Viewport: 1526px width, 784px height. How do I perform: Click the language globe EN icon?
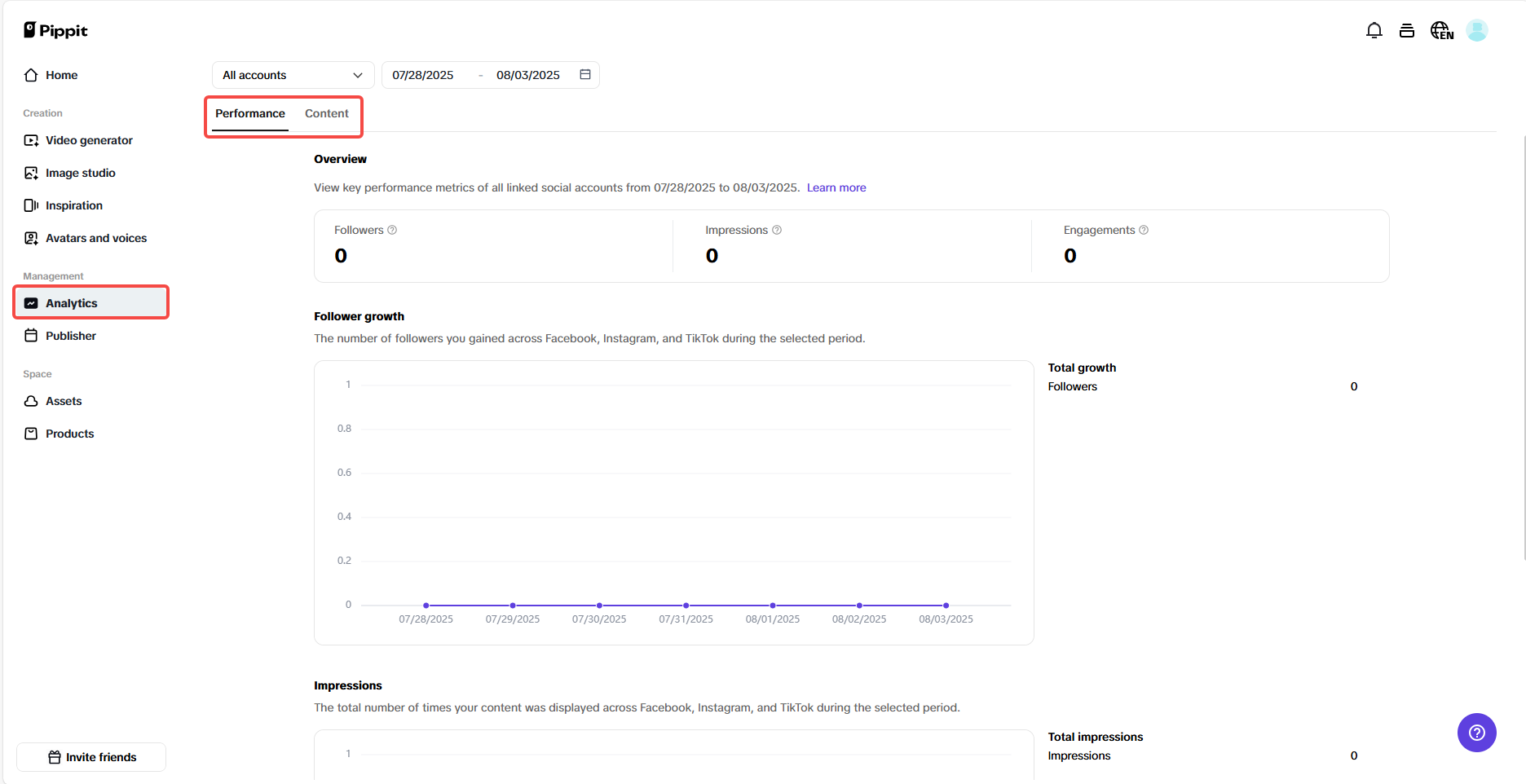tap(1441, 30)
